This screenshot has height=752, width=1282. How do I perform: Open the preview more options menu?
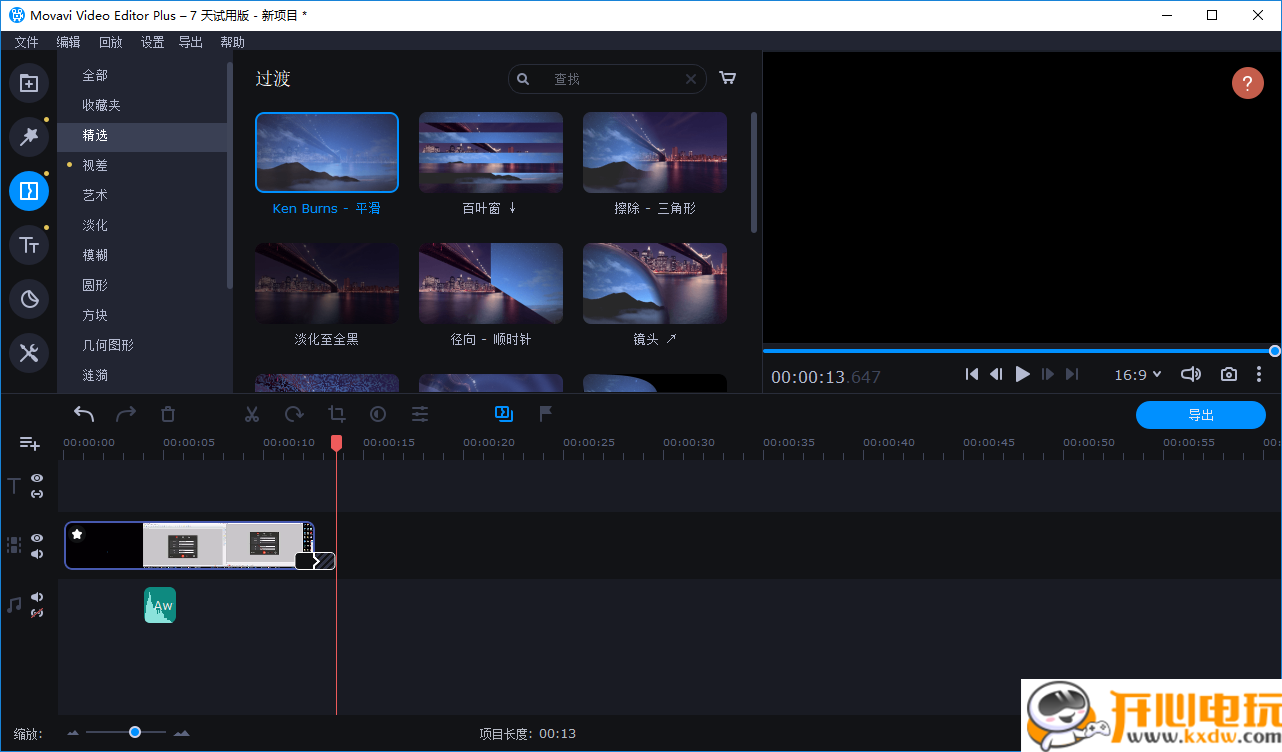1259,374
